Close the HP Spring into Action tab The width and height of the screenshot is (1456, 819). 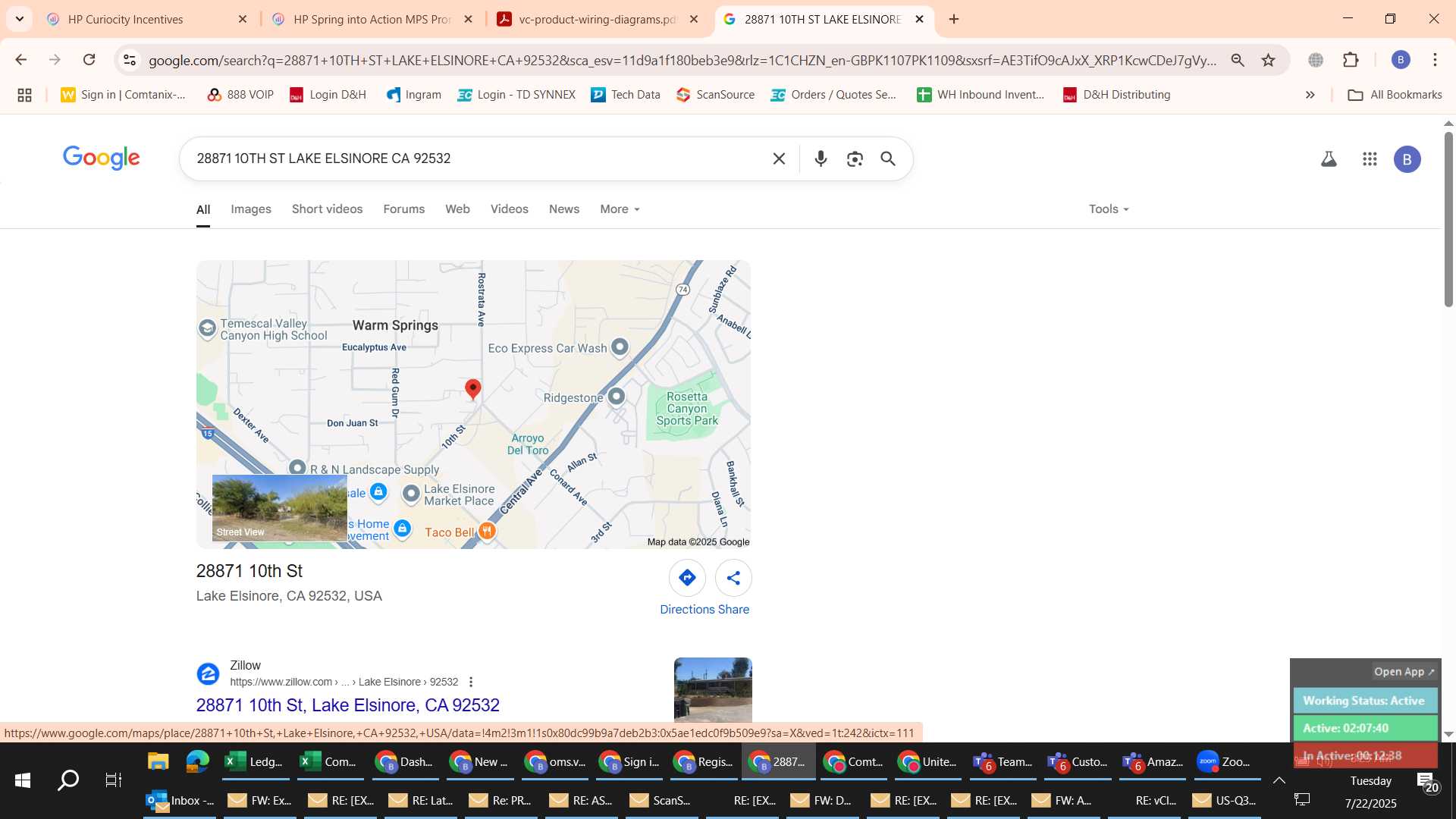point(469,19)
